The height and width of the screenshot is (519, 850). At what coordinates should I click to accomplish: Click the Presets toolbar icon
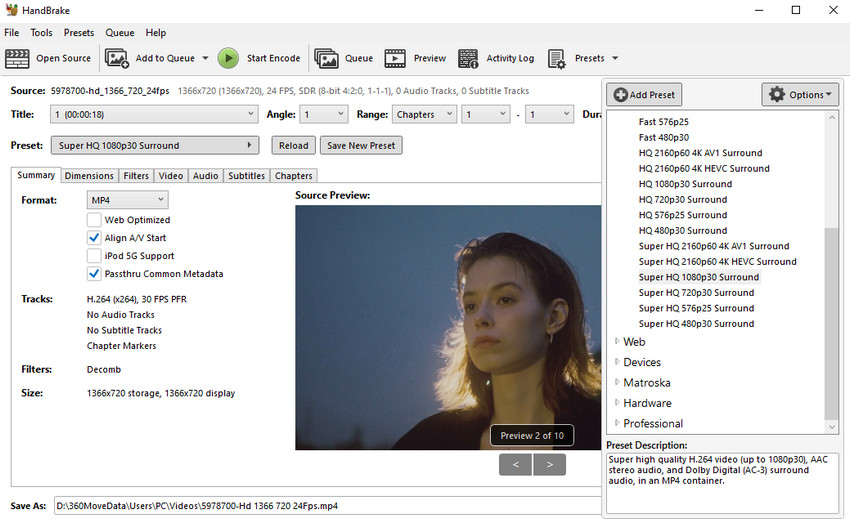(x=557, y=58)
